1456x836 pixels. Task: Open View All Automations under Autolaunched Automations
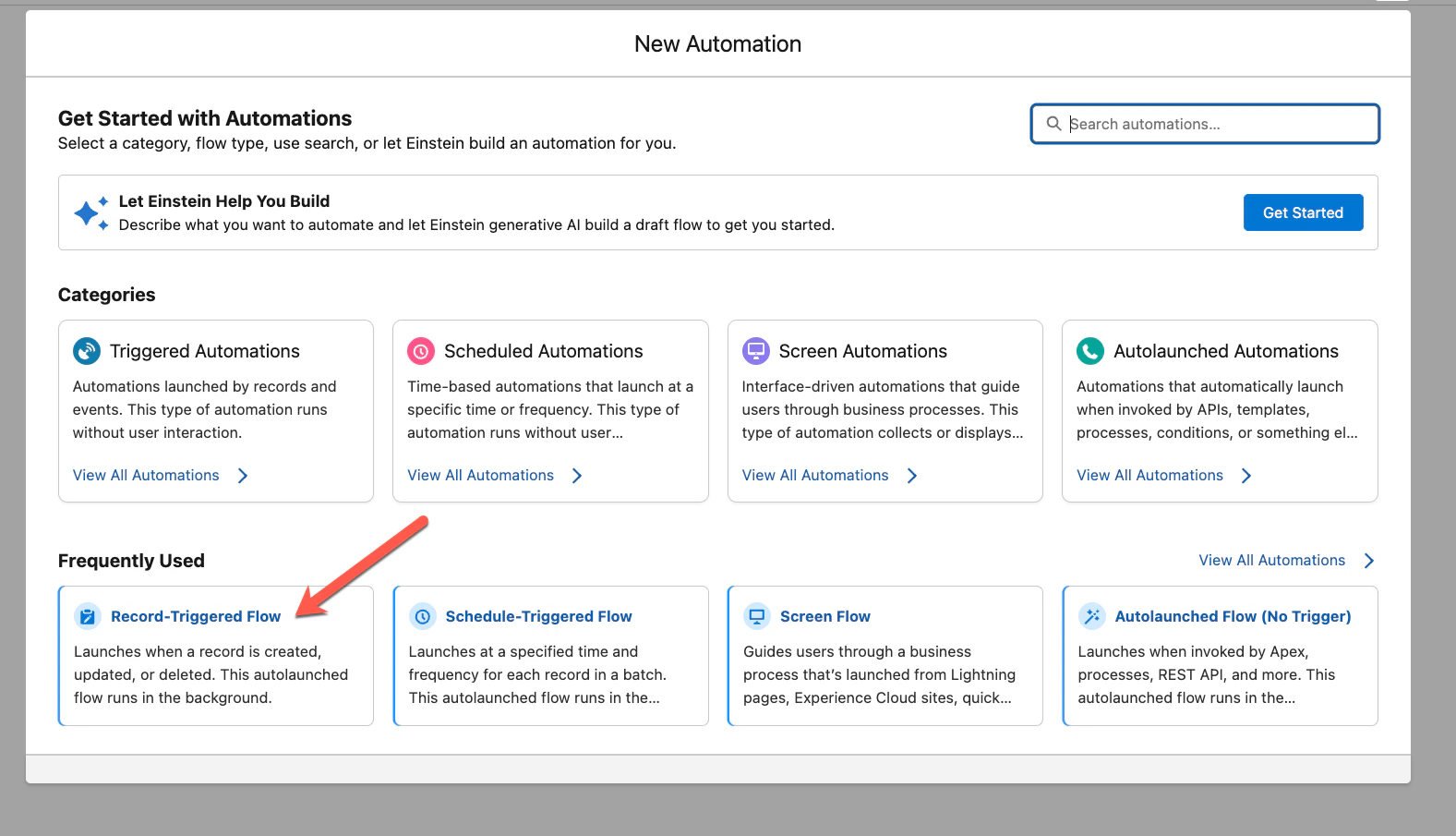coord(1149,475)
